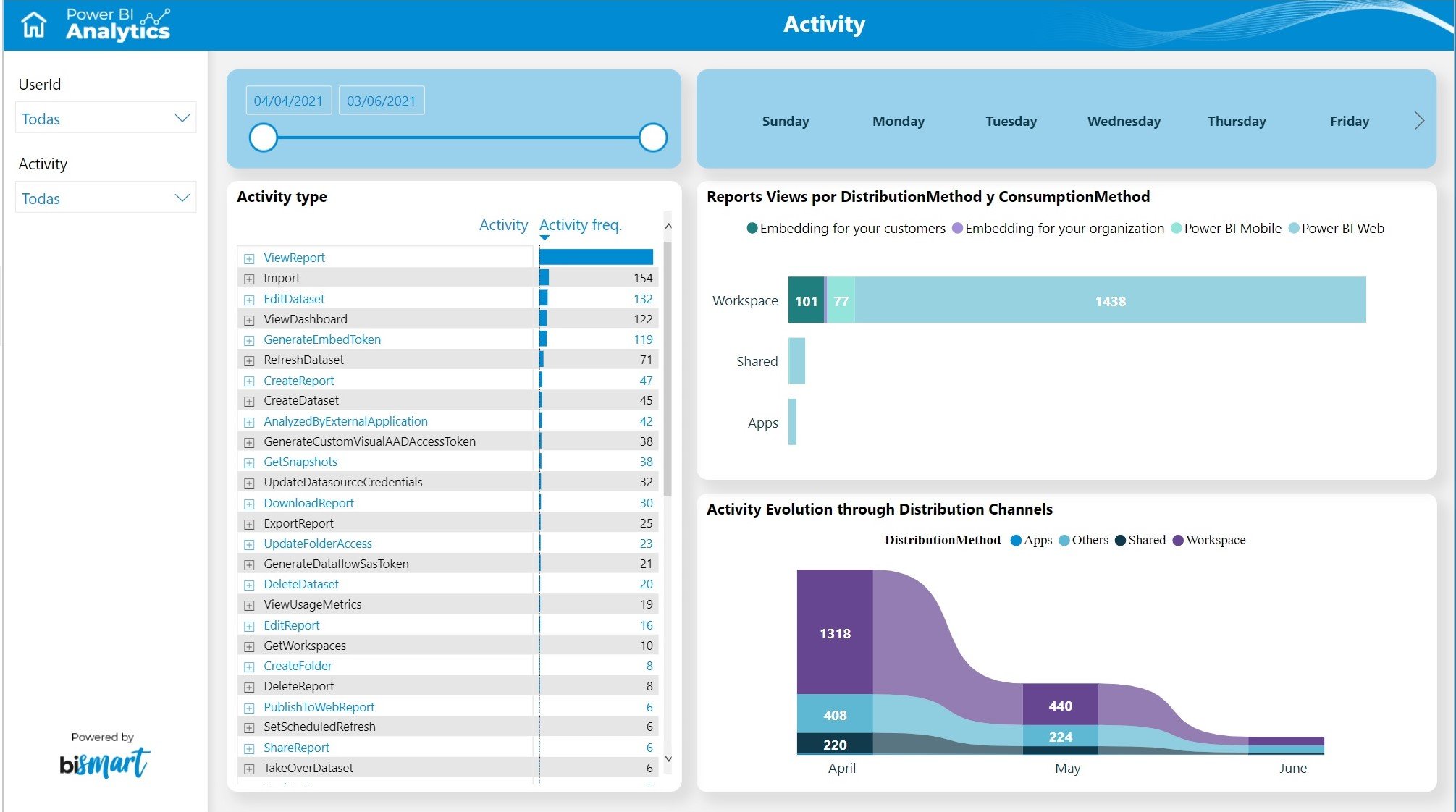Open the Activity filter dropdown

pos(106,198)
